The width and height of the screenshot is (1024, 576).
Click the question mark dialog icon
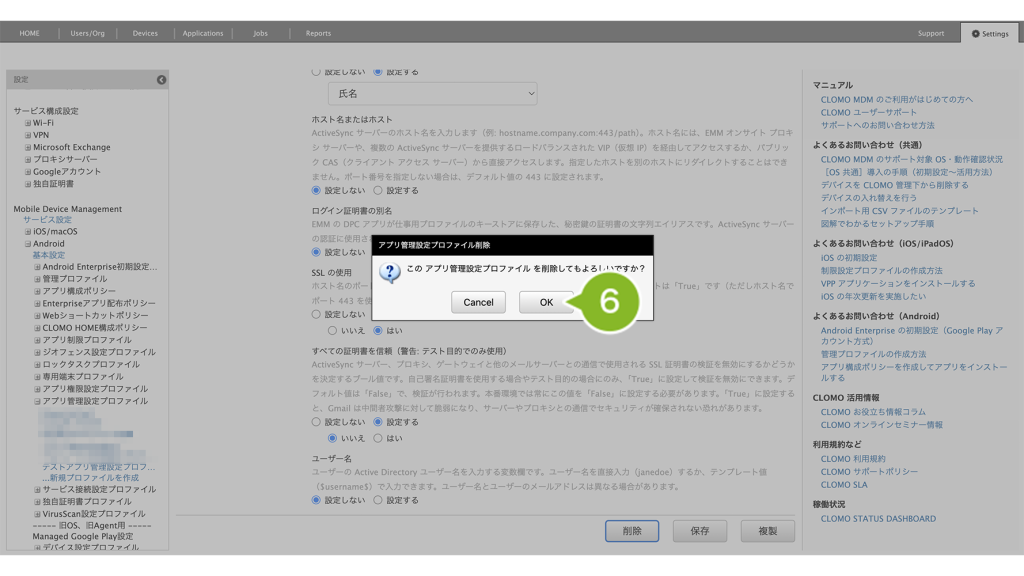(391, 271)
